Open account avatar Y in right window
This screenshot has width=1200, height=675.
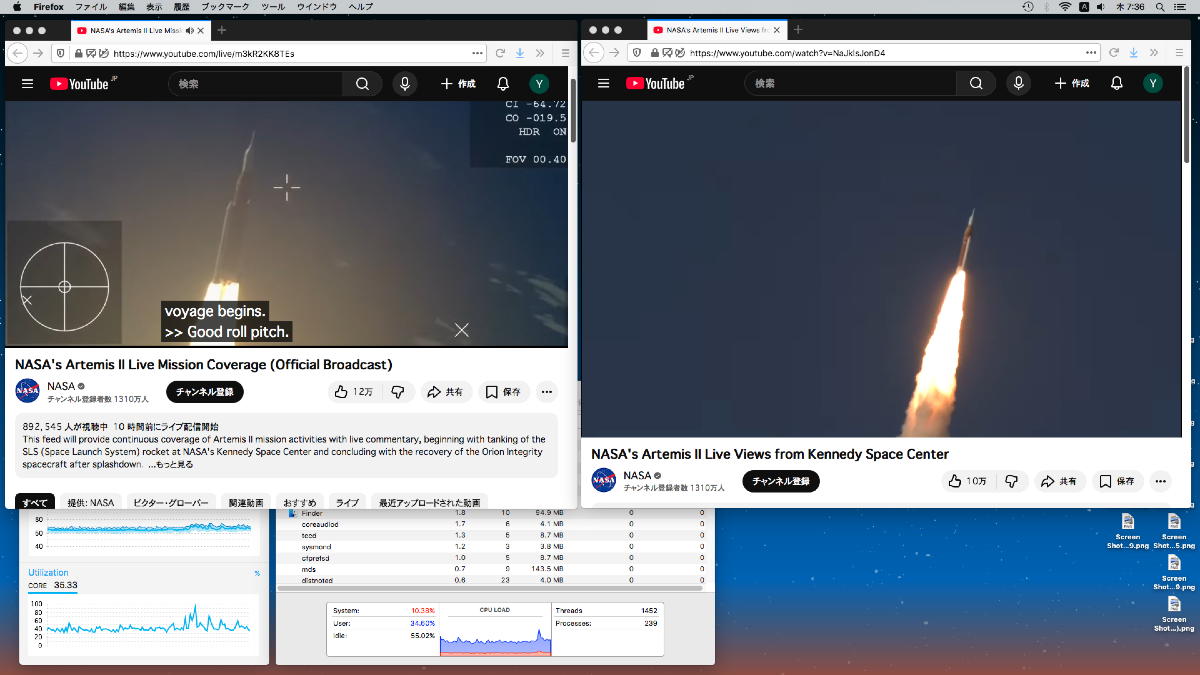click(x=1153, y=84)
